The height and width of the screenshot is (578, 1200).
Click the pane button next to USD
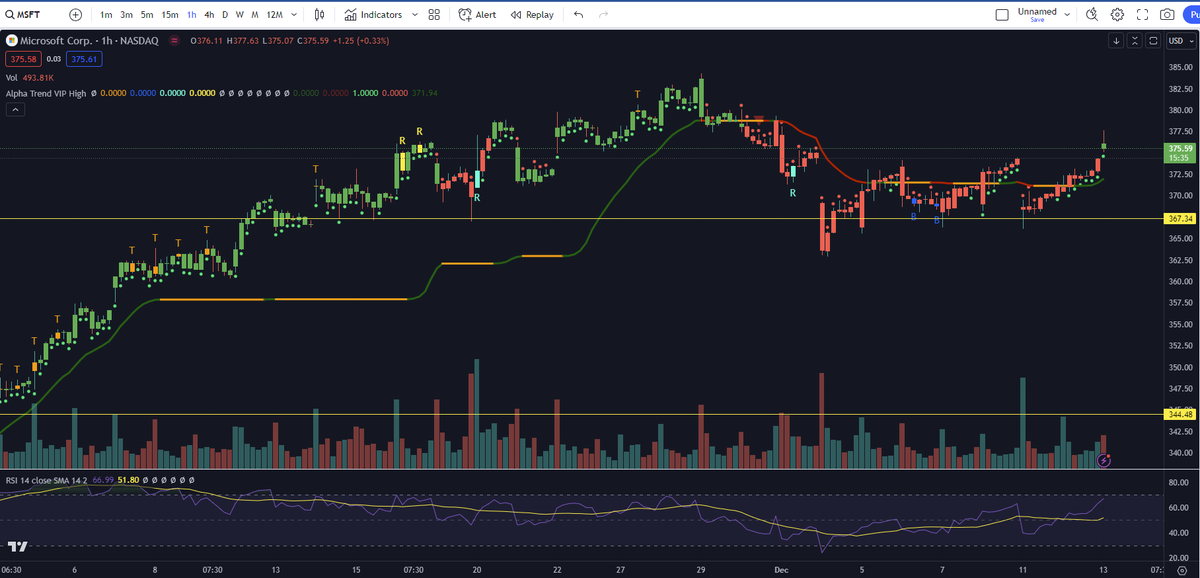coord(1153,41)
